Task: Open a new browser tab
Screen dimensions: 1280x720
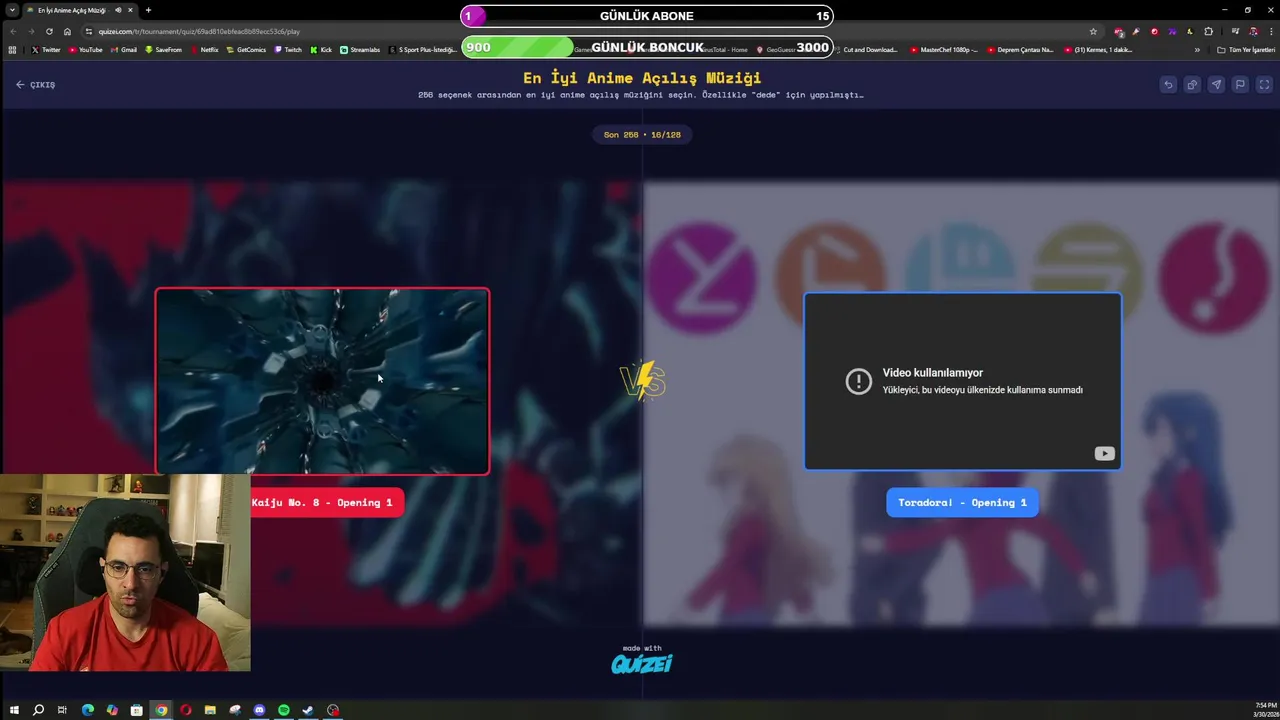Action: [x=148, y=10]
